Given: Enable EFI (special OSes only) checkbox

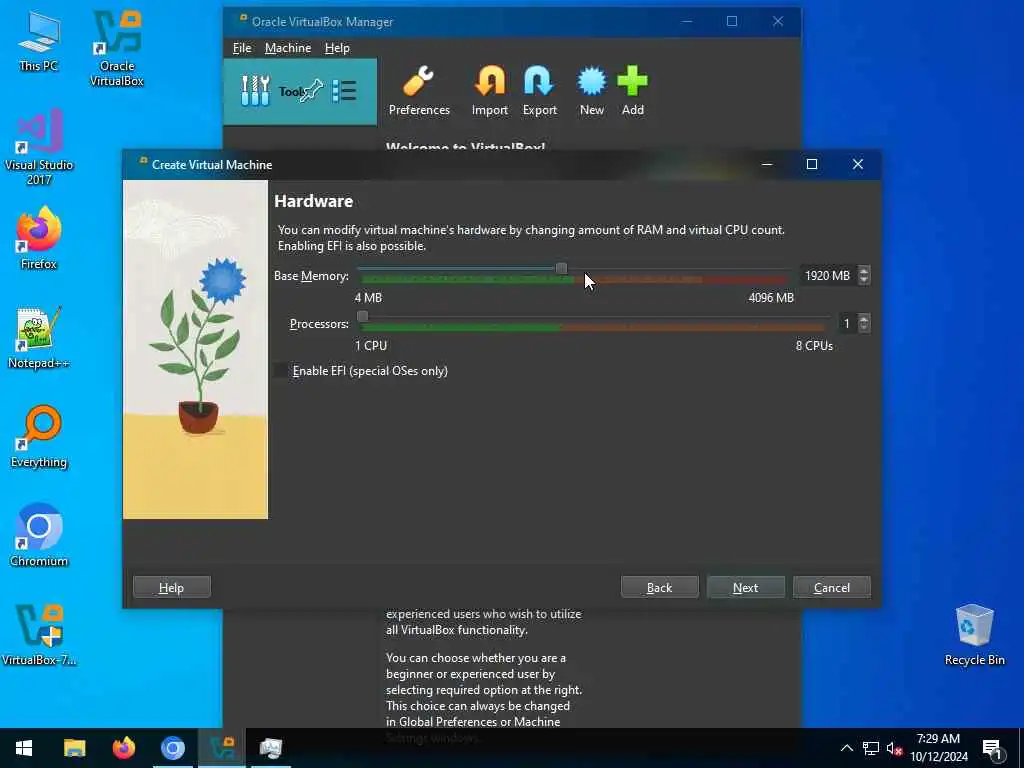Looking at the screenshot, I should click(x=280, y=370).
